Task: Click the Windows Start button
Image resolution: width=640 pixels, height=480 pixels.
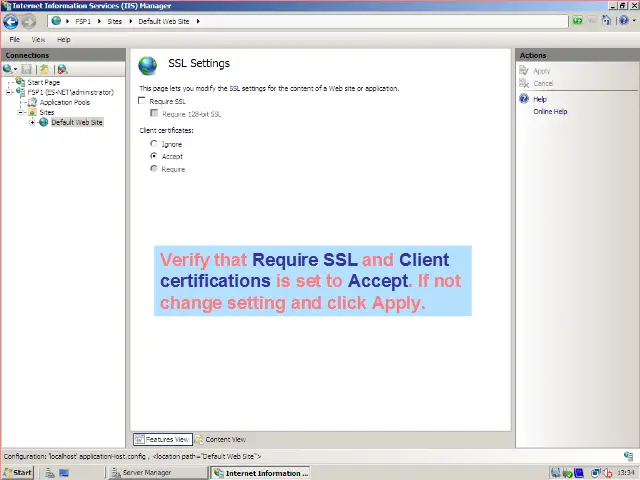Action: point(18,473)
